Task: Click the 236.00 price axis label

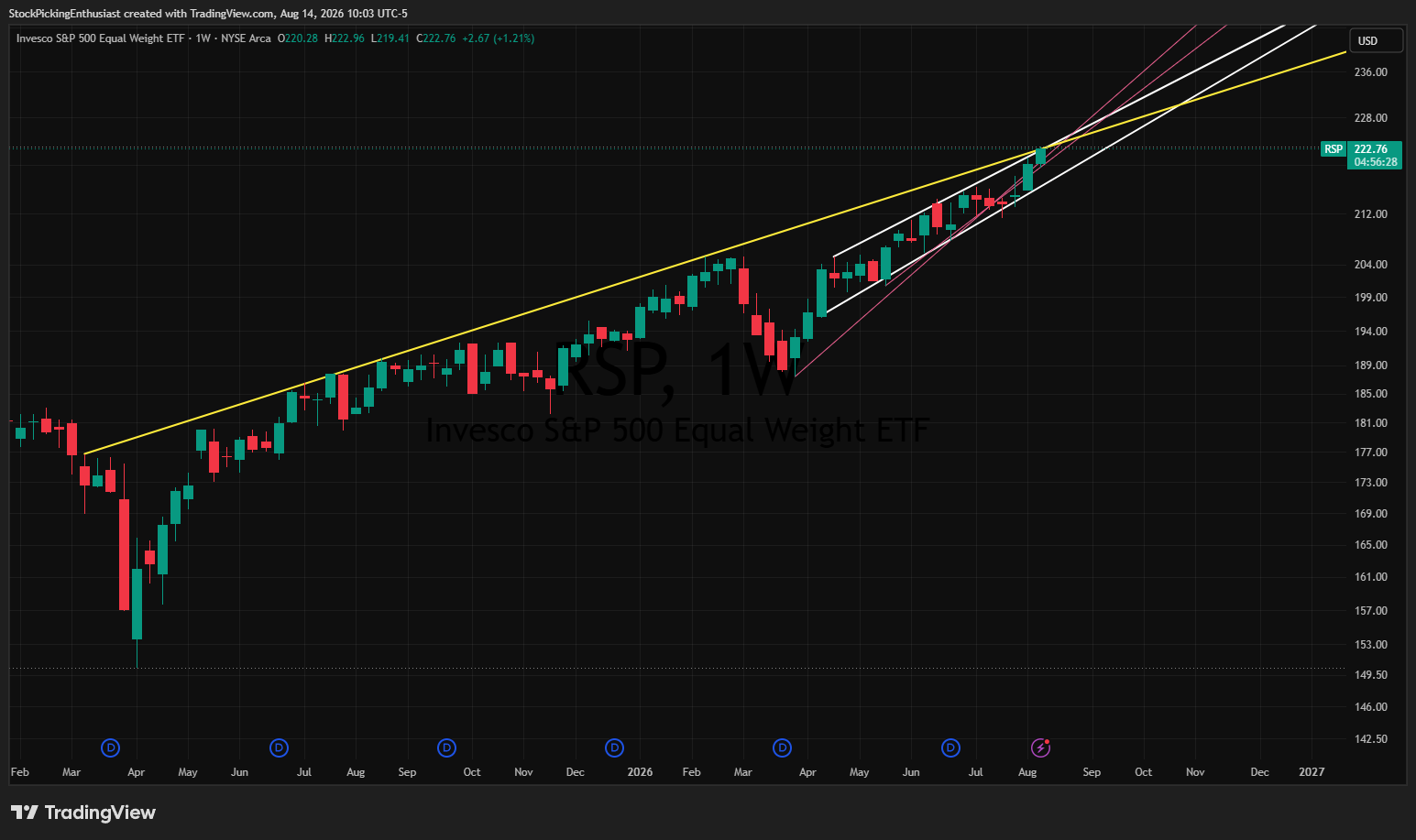Action: (1370, 72)
